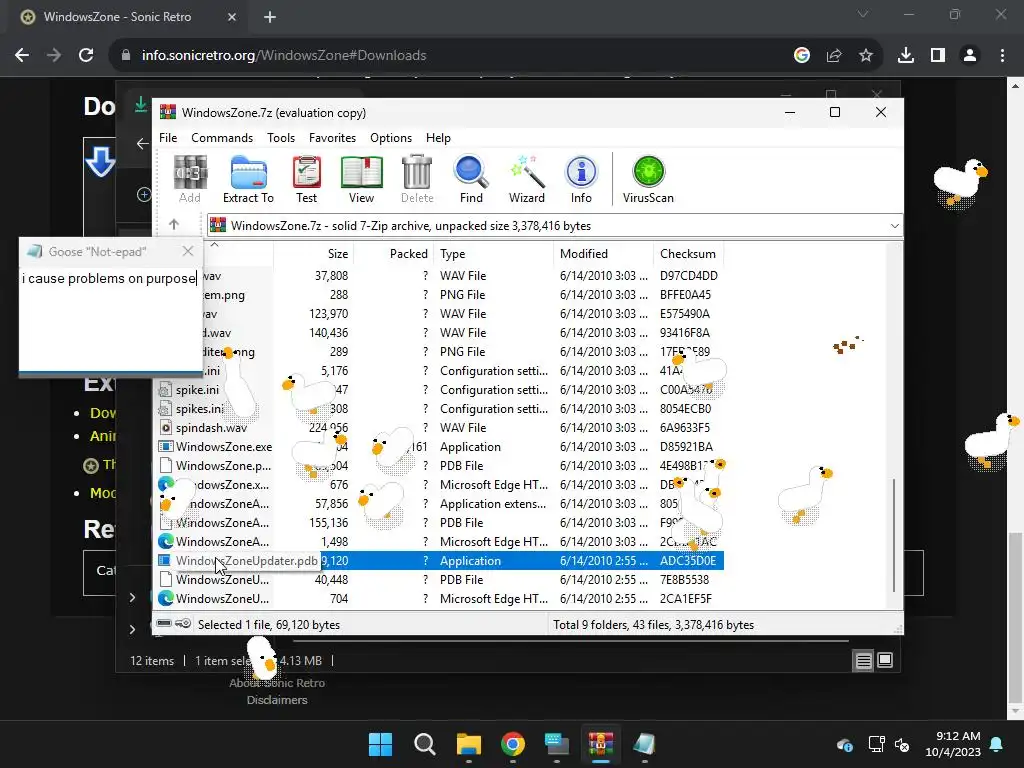Select the WindowsZone.p... PDB file
The height and width of the screenshot is (768, 1024).
tap(440, 466)
